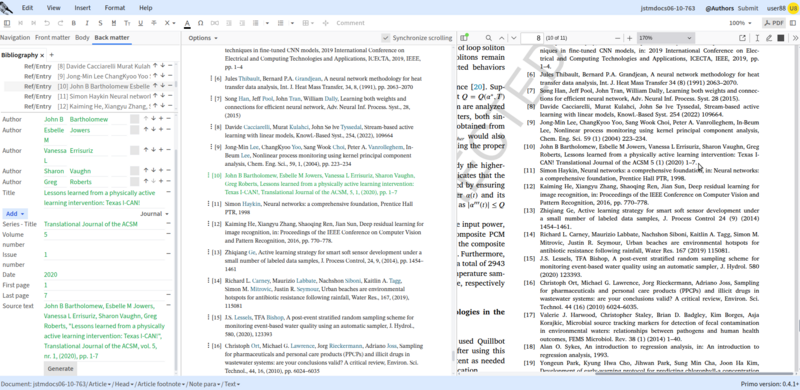Toggle PDF viewer sidebar icon
Viewport: 800px width, 390px height.
coord(464,38)
